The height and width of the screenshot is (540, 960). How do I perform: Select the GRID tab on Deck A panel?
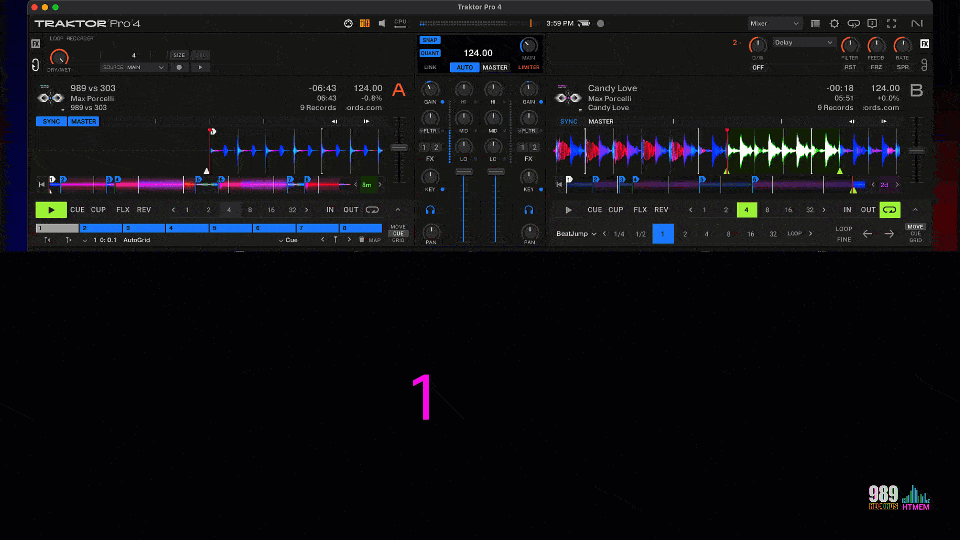pyautogui.click(x=398, y=240)
